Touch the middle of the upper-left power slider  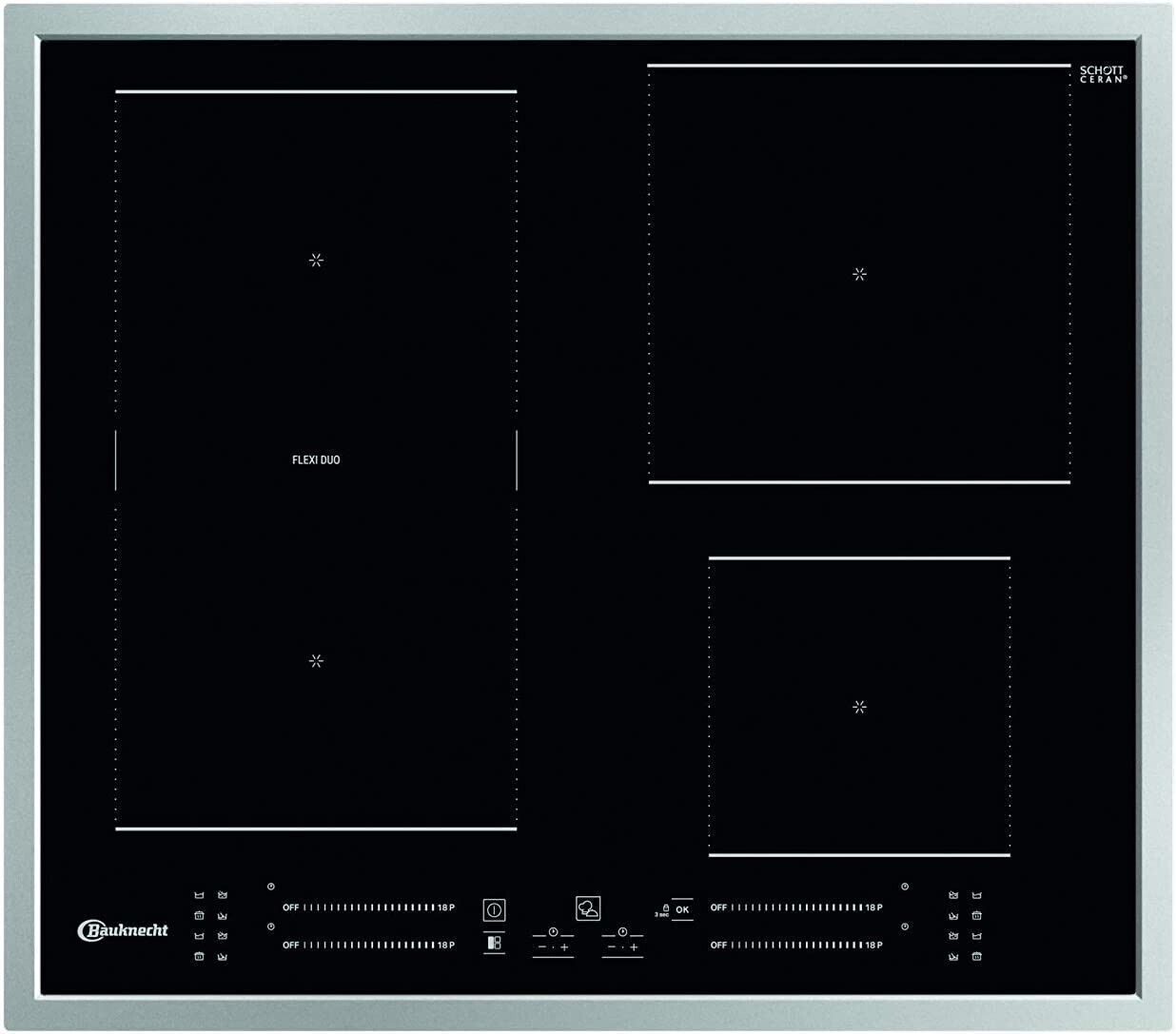pyautogui.click(x=369, y=907)
